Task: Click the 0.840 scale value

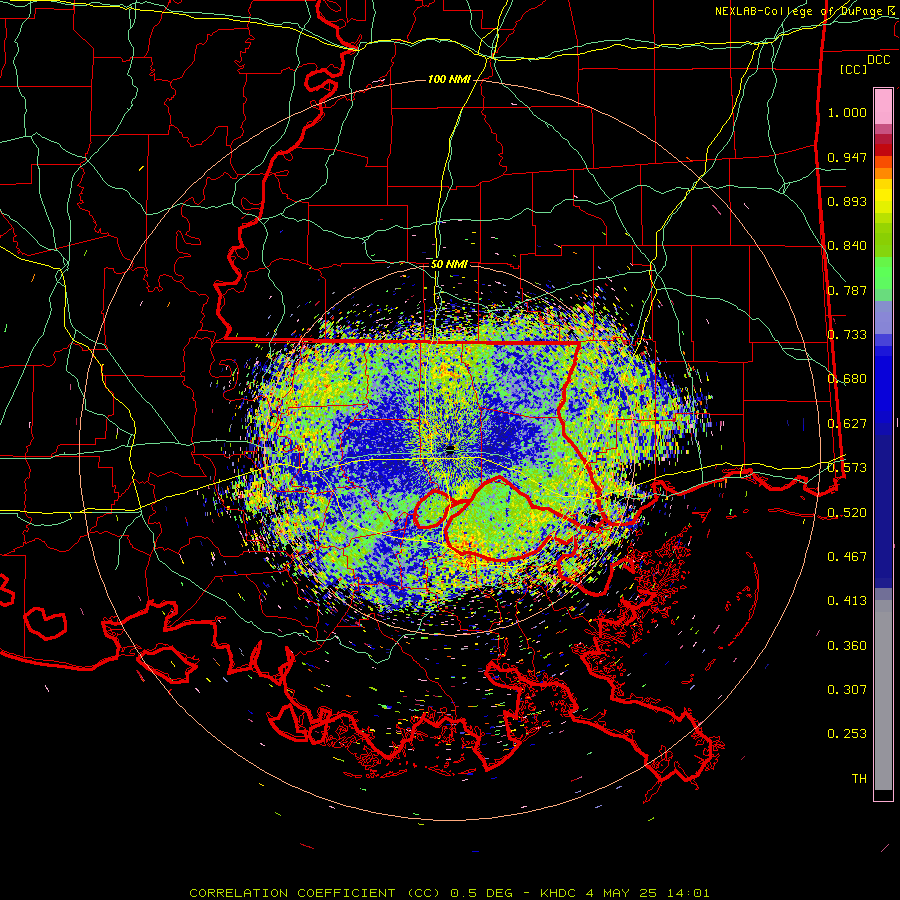Action: pyautogui.click(x=847, y=246)
